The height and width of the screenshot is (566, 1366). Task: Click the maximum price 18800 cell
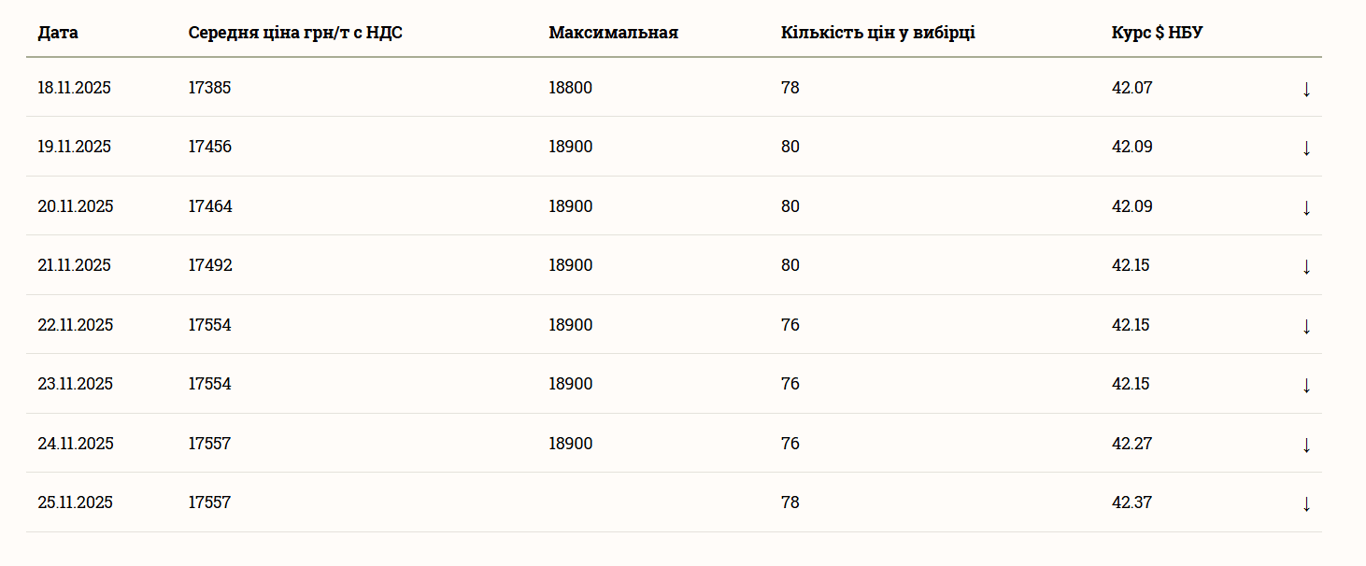(x=570, y=88)
